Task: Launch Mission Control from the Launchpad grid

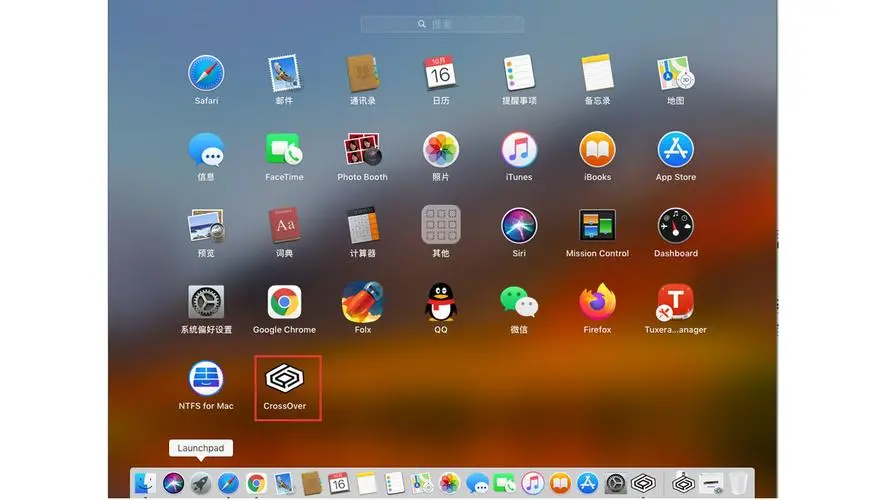Action: click(597, 226)
